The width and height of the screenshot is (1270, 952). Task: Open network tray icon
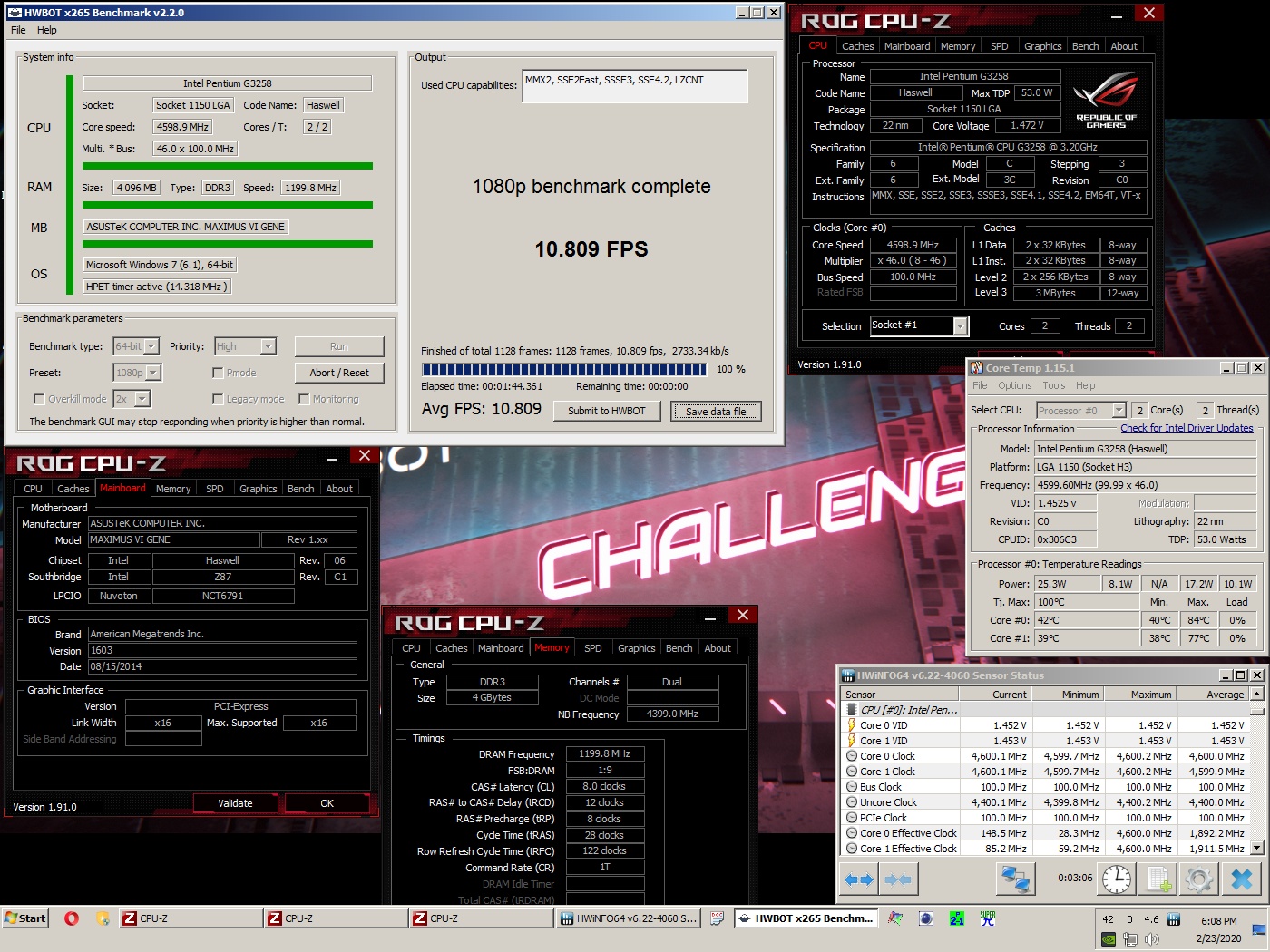pyautogui.click(x=1129, y=939)
